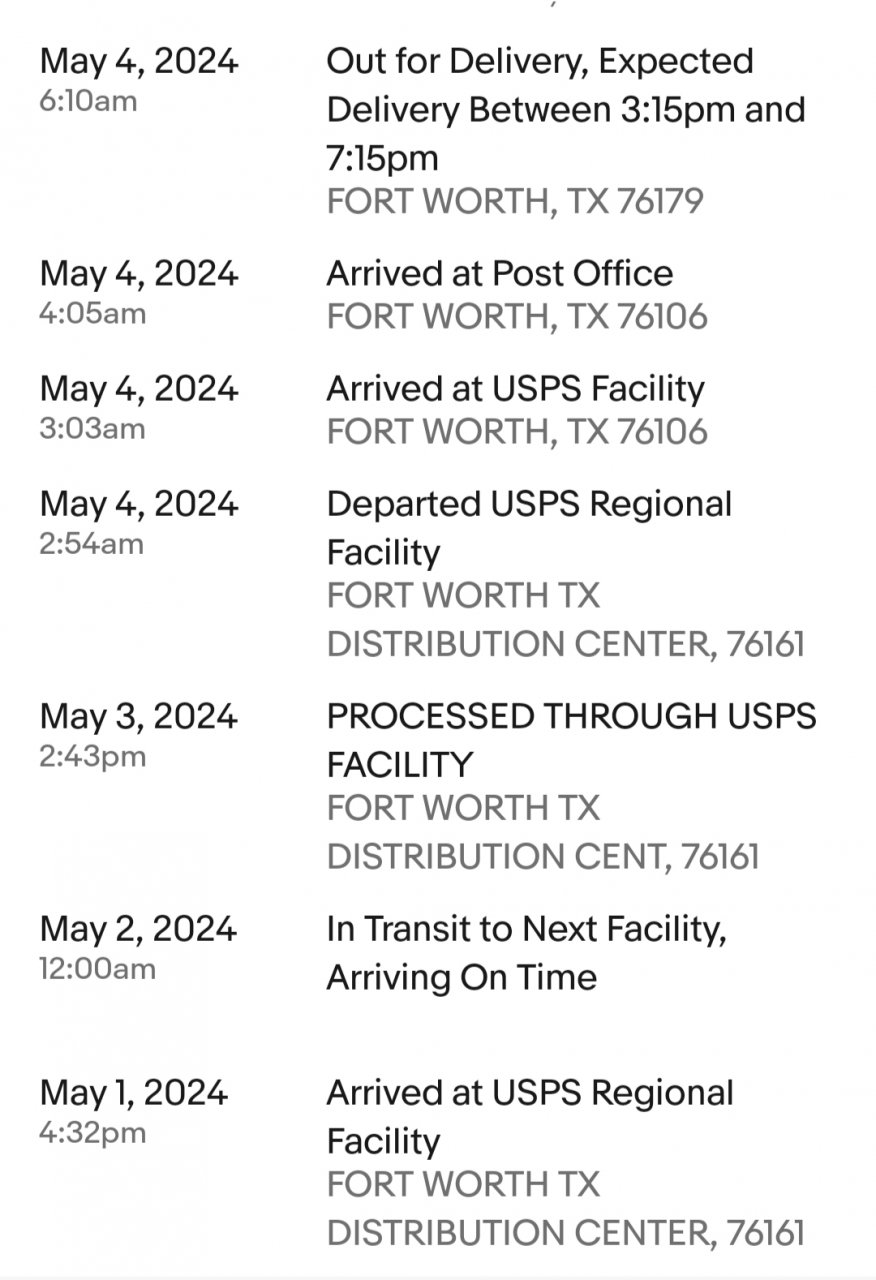Select the "Arrived at Post Office" status
The image size is (876, 1280).
point(499,273)
